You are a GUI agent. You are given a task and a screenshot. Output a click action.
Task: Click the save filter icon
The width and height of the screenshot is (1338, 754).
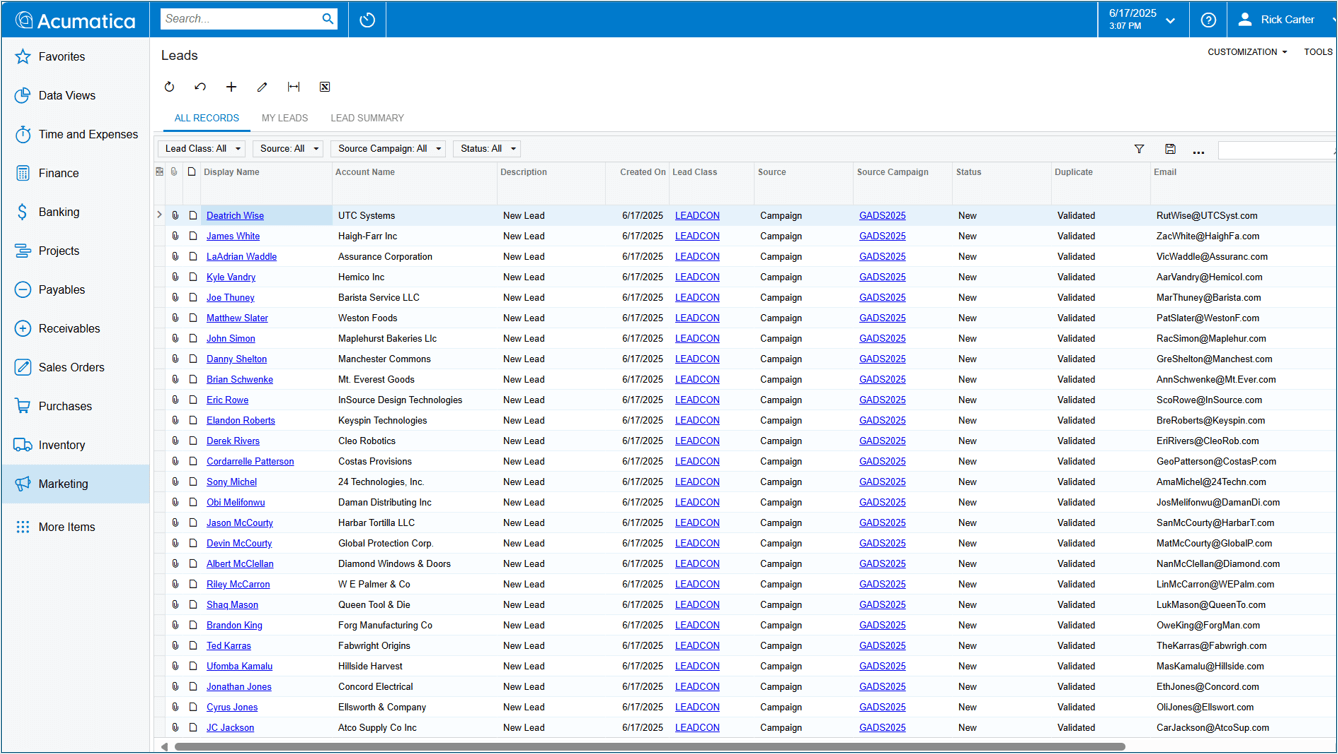(x=1170, y=149)
